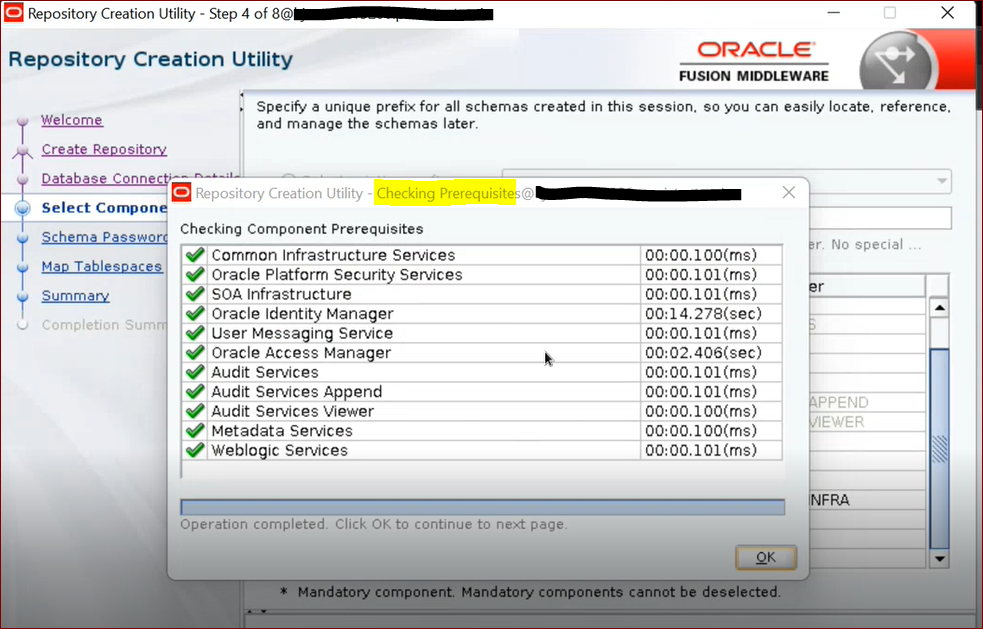Image resolution: width=983 pixels, height=629 pixels.
Task: Select the Metadata Services row text
Action: 282,430
